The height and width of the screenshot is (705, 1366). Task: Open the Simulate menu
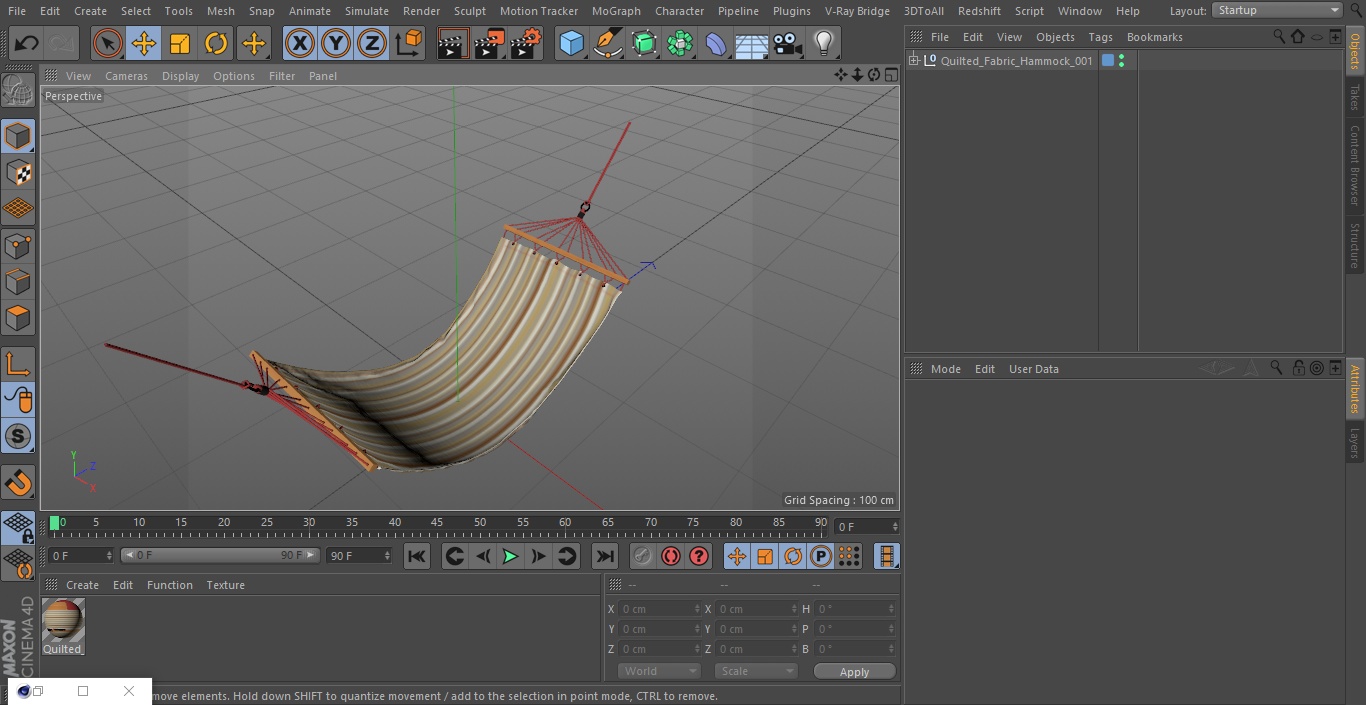point(366,11)
